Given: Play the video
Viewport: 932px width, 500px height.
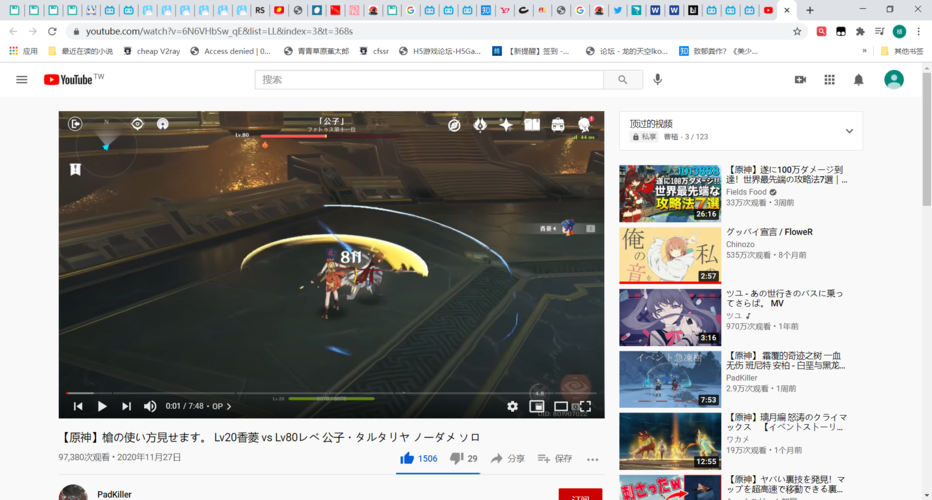Looking at the screenshot, I should click(x=102, y=406).
